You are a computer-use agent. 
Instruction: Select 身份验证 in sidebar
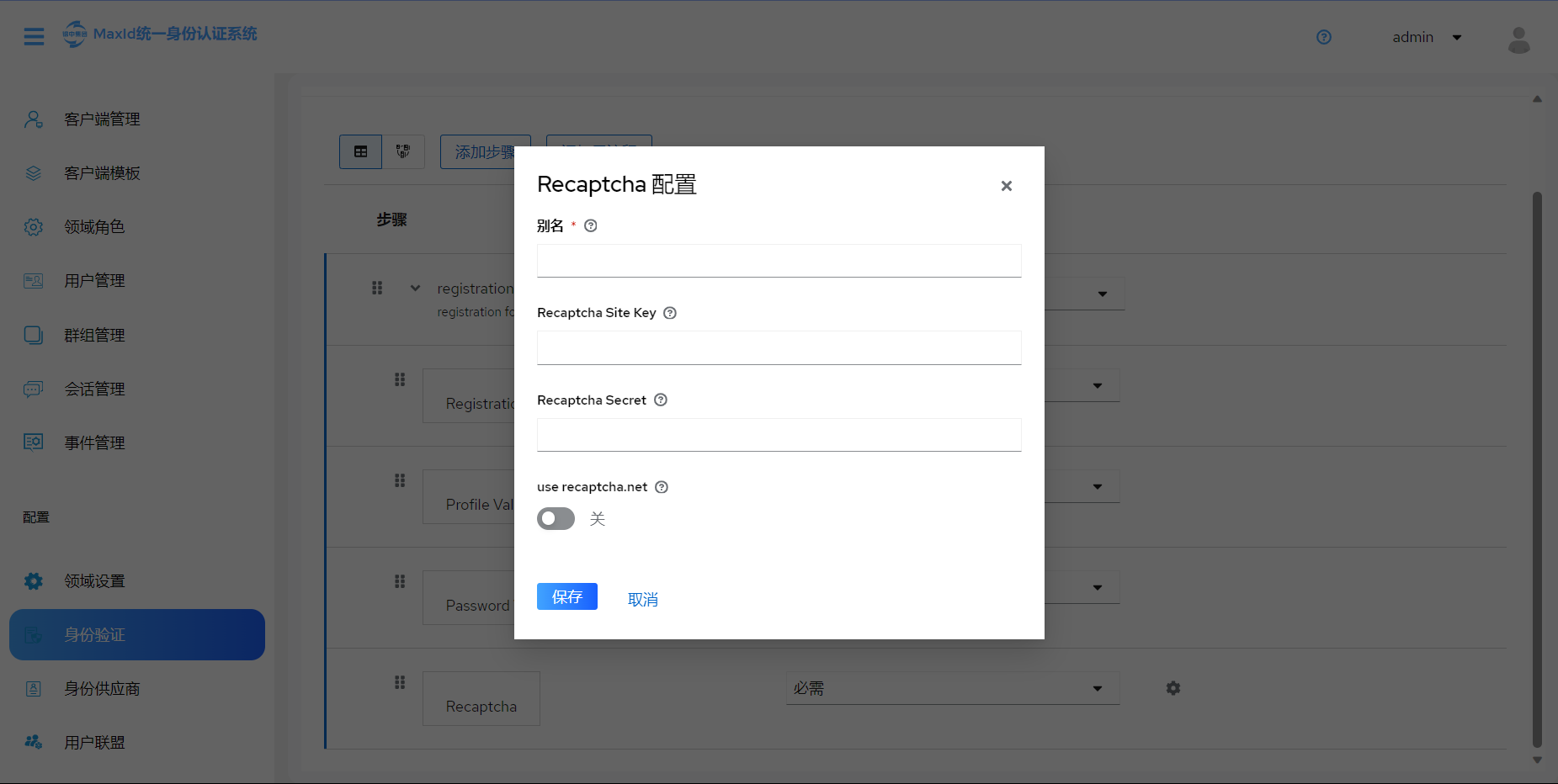click(137, 634)
